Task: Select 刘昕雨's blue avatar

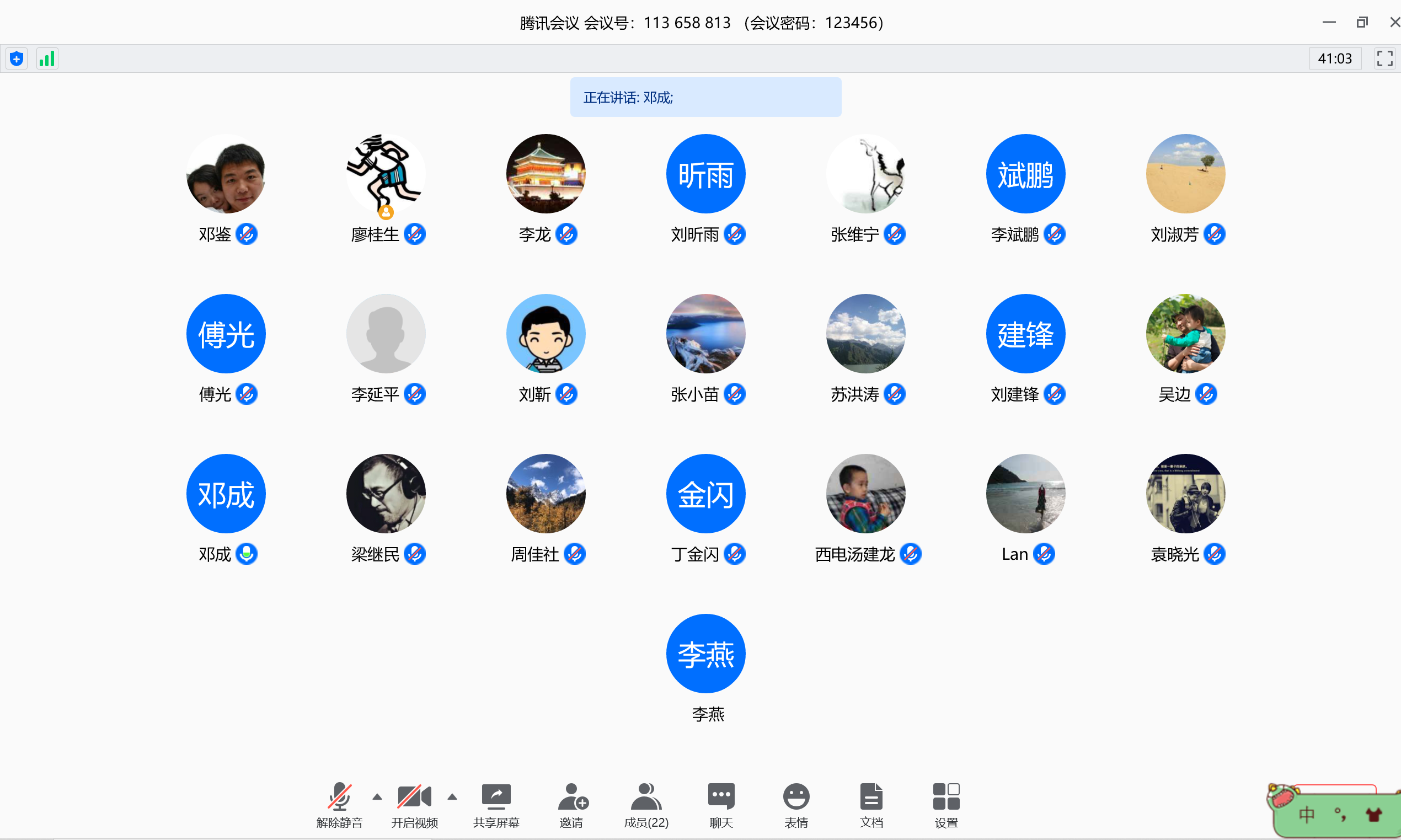Action: (705, 174)
